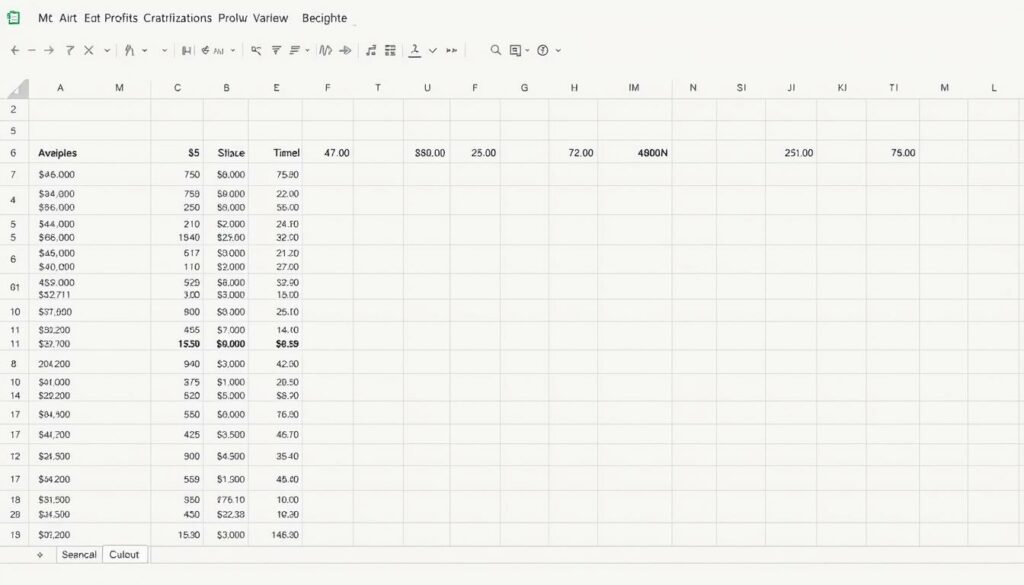1024x585 pixels.
Task: Click the X icon in toolbar
Action: [89, 50]
